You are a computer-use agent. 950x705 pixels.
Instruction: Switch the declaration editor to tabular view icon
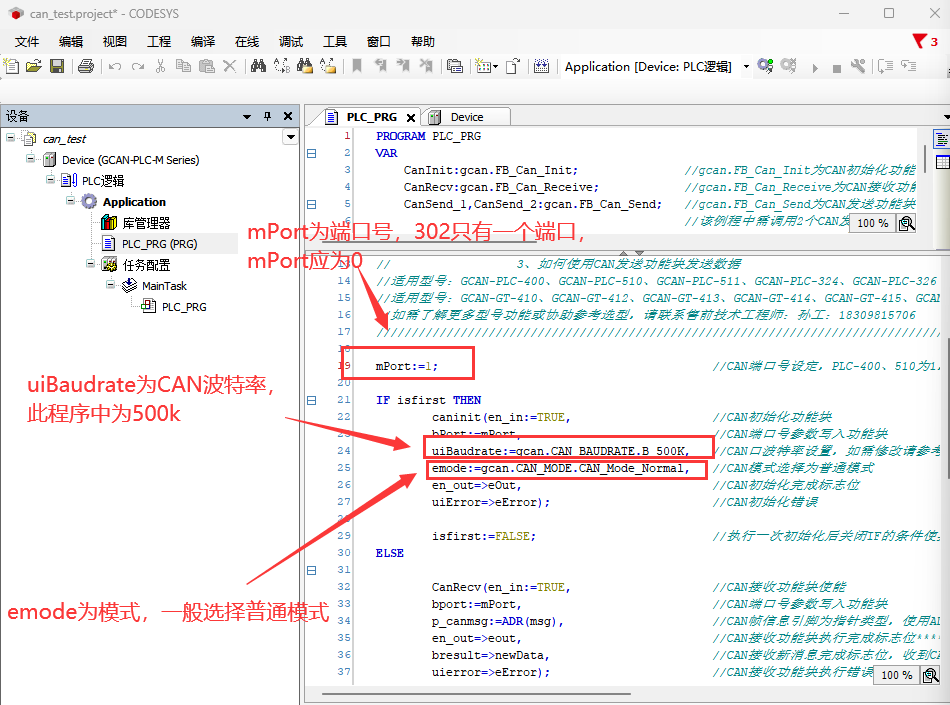942,162
